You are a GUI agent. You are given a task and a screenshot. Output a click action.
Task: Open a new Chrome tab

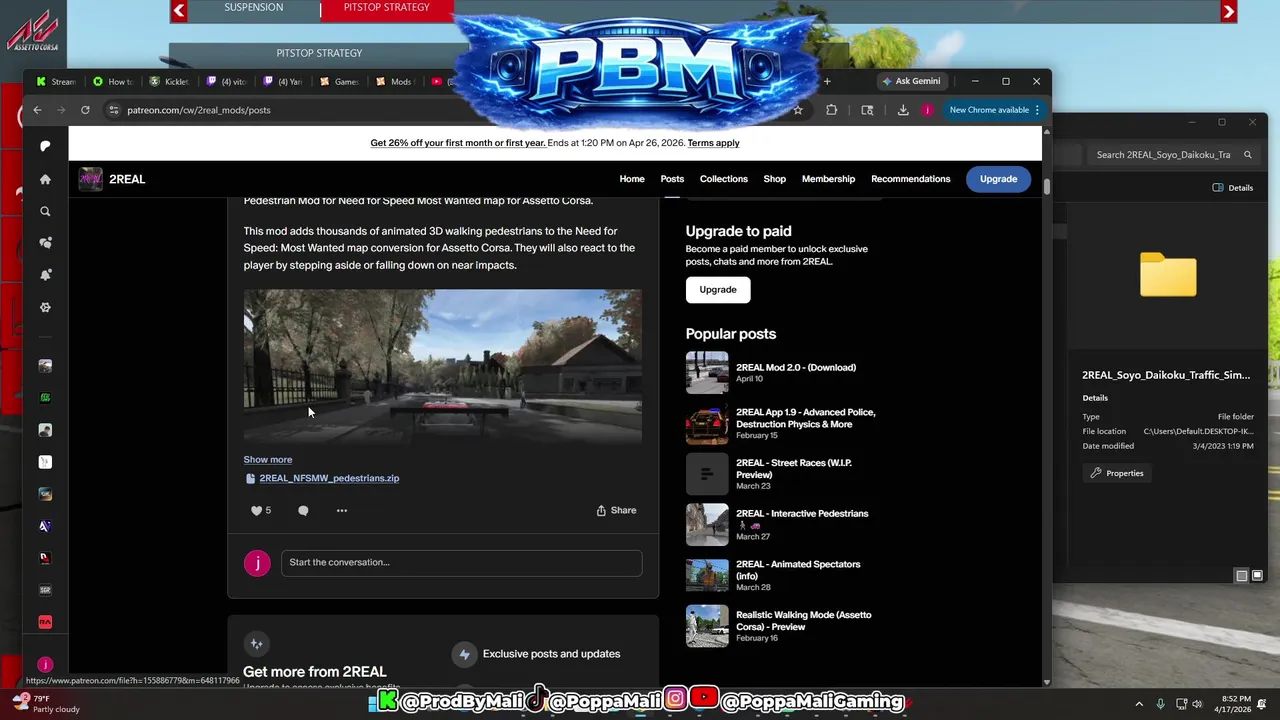827,81
